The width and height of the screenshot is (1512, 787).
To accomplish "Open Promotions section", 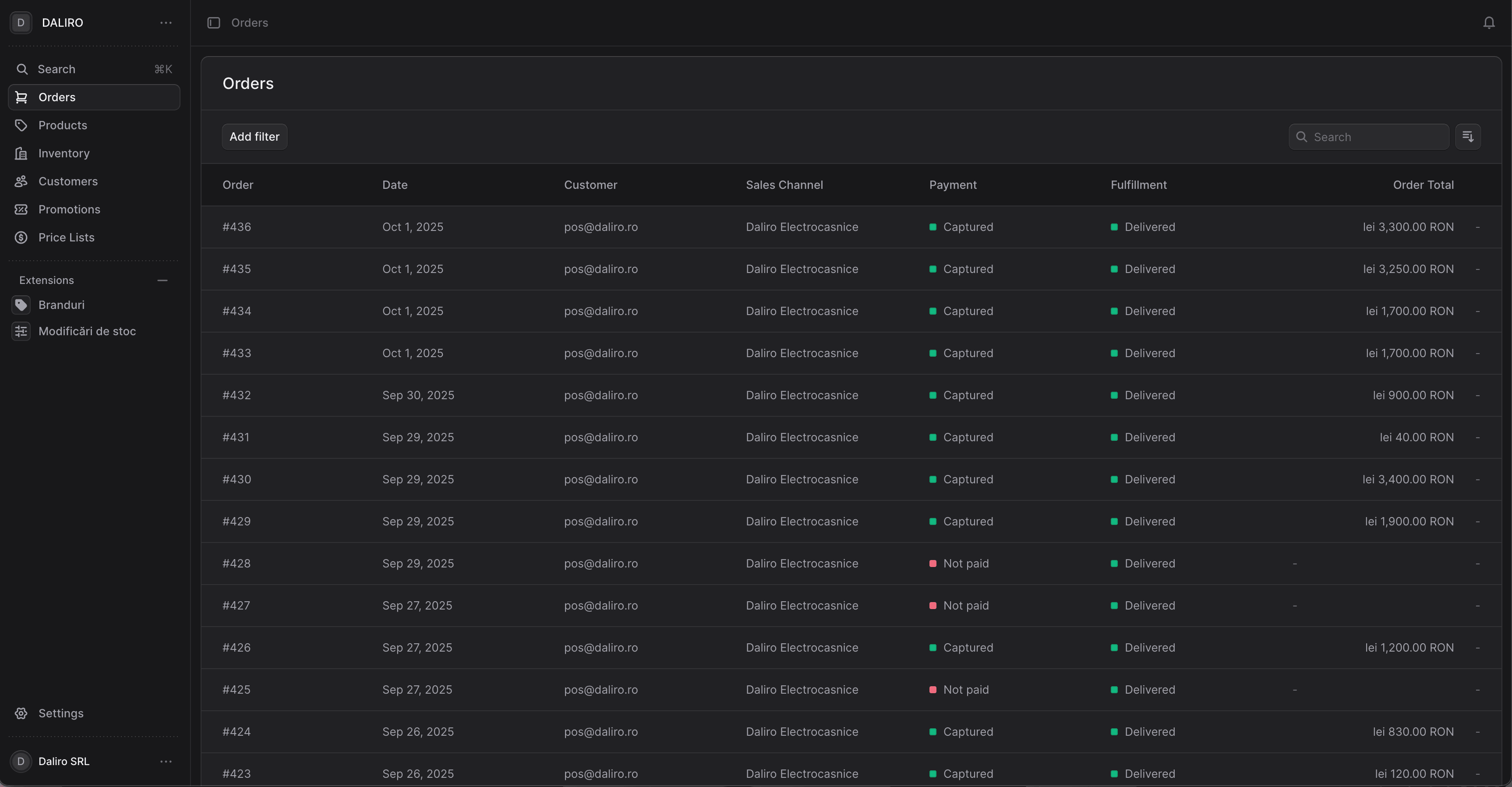I will [x=69, y=209].
